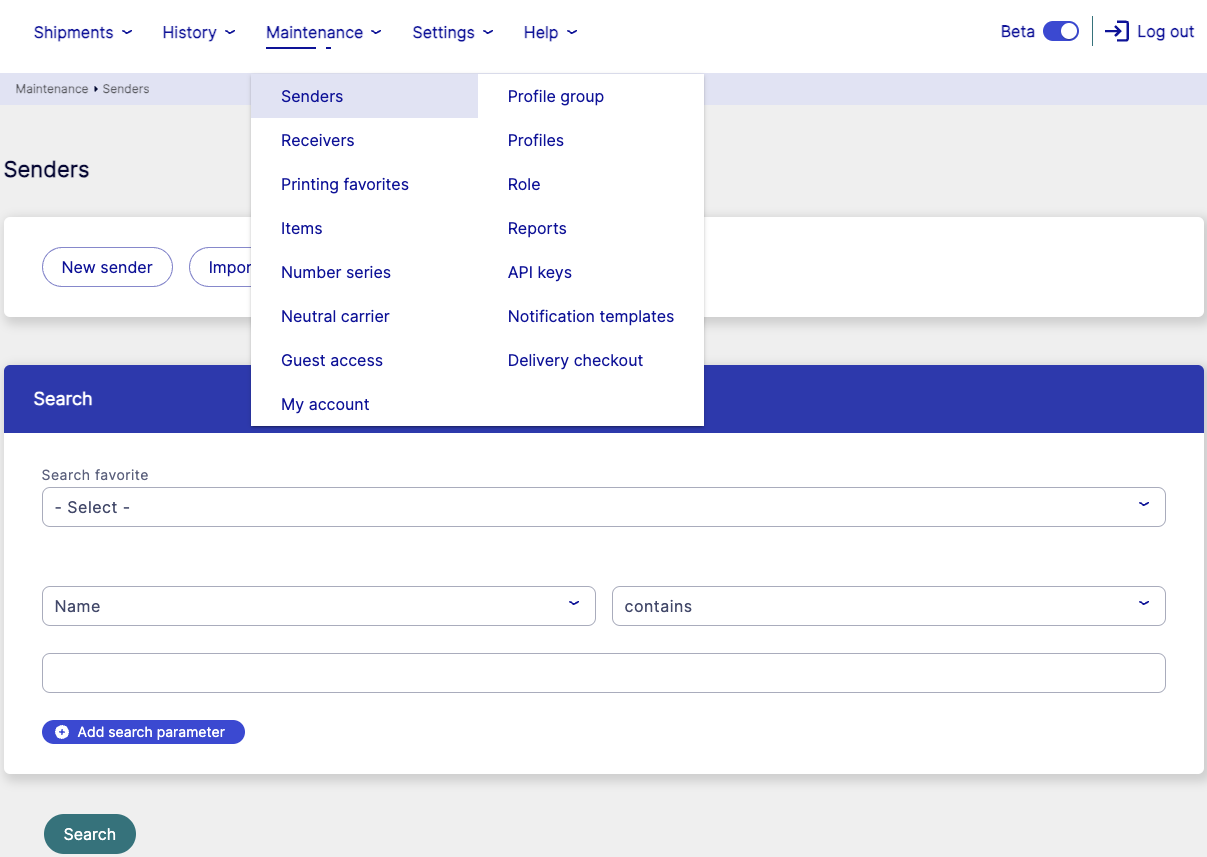
Task: Select Notification templates menu entry
Action: tap(591, 316)
